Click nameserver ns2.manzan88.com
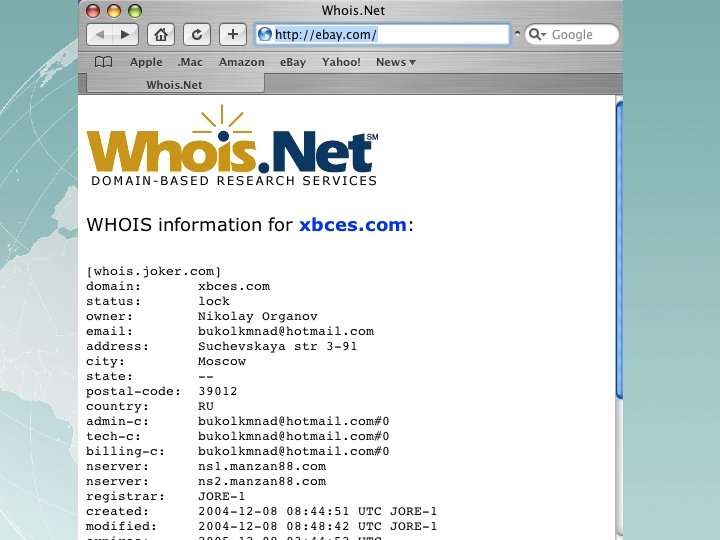Image resolution: width=720 pixels, height=540 pixels. click(262, 481)
